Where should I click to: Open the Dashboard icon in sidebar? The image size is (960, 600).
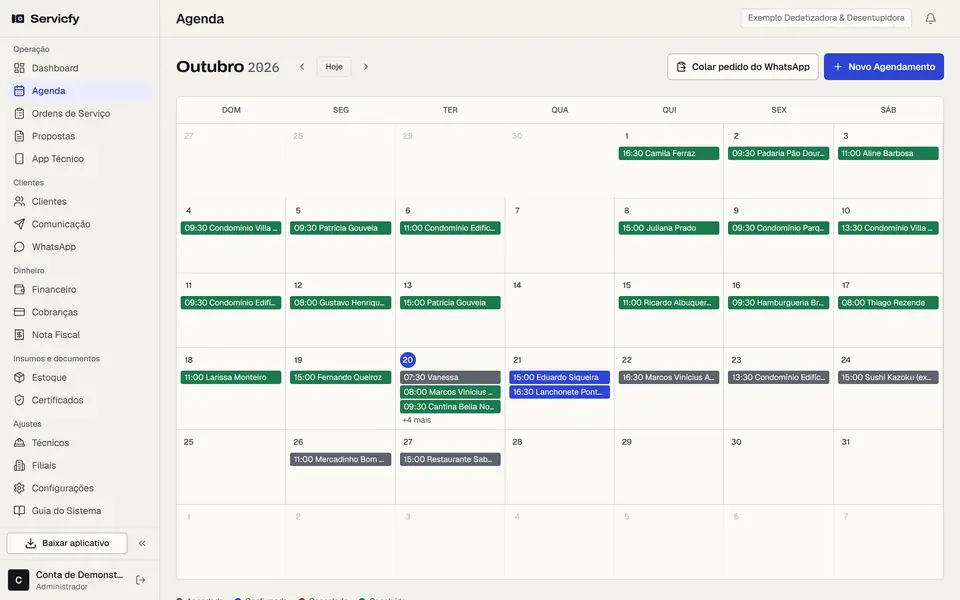[20, 68]
